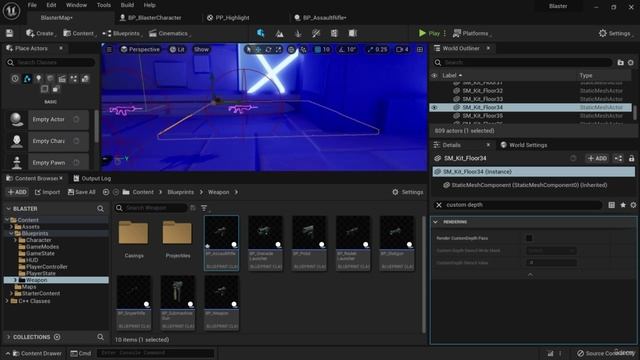Image resolution: width=640 pixels, height=360 pixels.
Task: Select the Basic category icon in Place Actors
Action: point(27,78)
